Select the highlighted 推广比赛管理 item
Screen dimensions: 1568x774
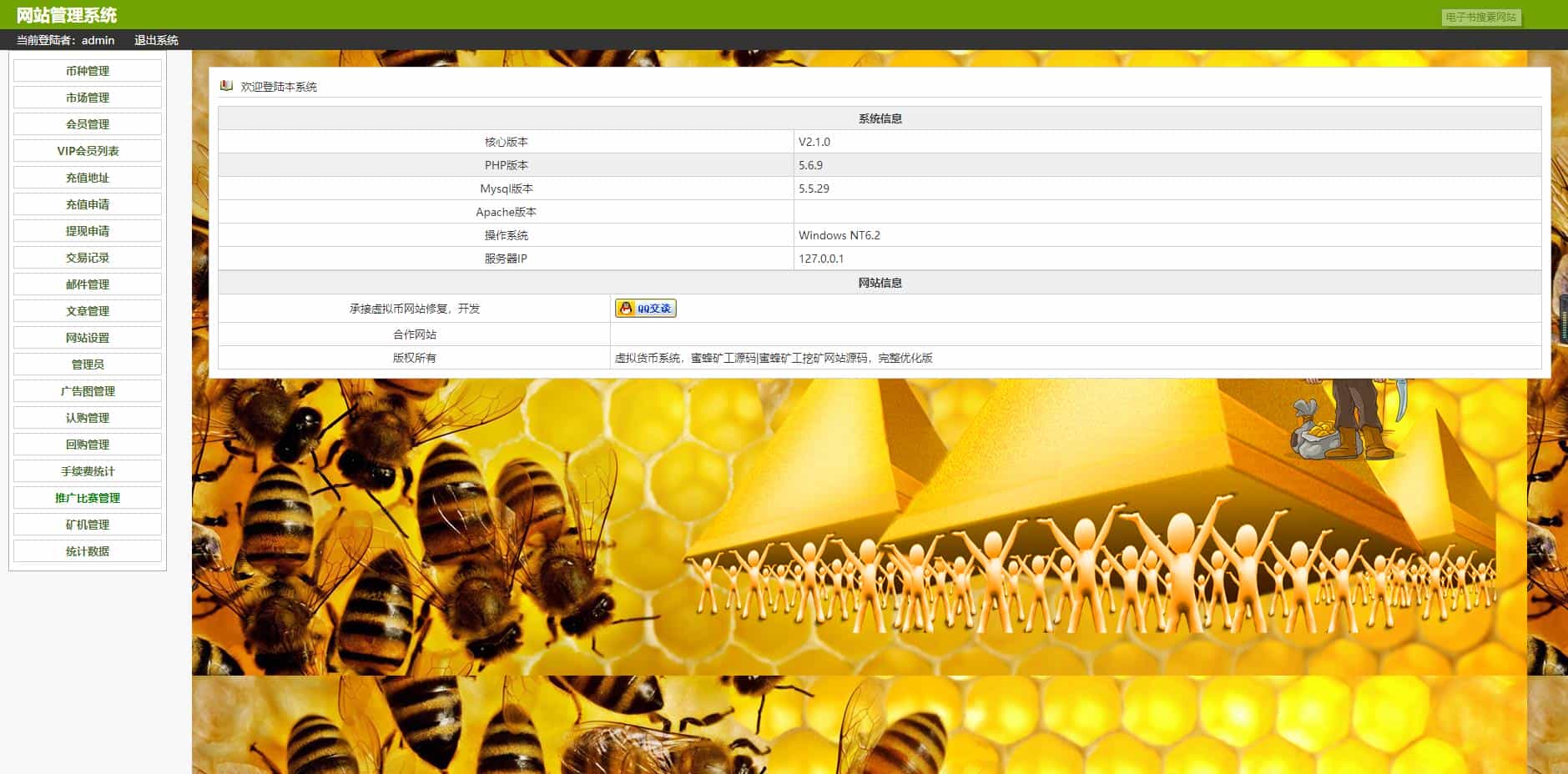click(88, 498)
